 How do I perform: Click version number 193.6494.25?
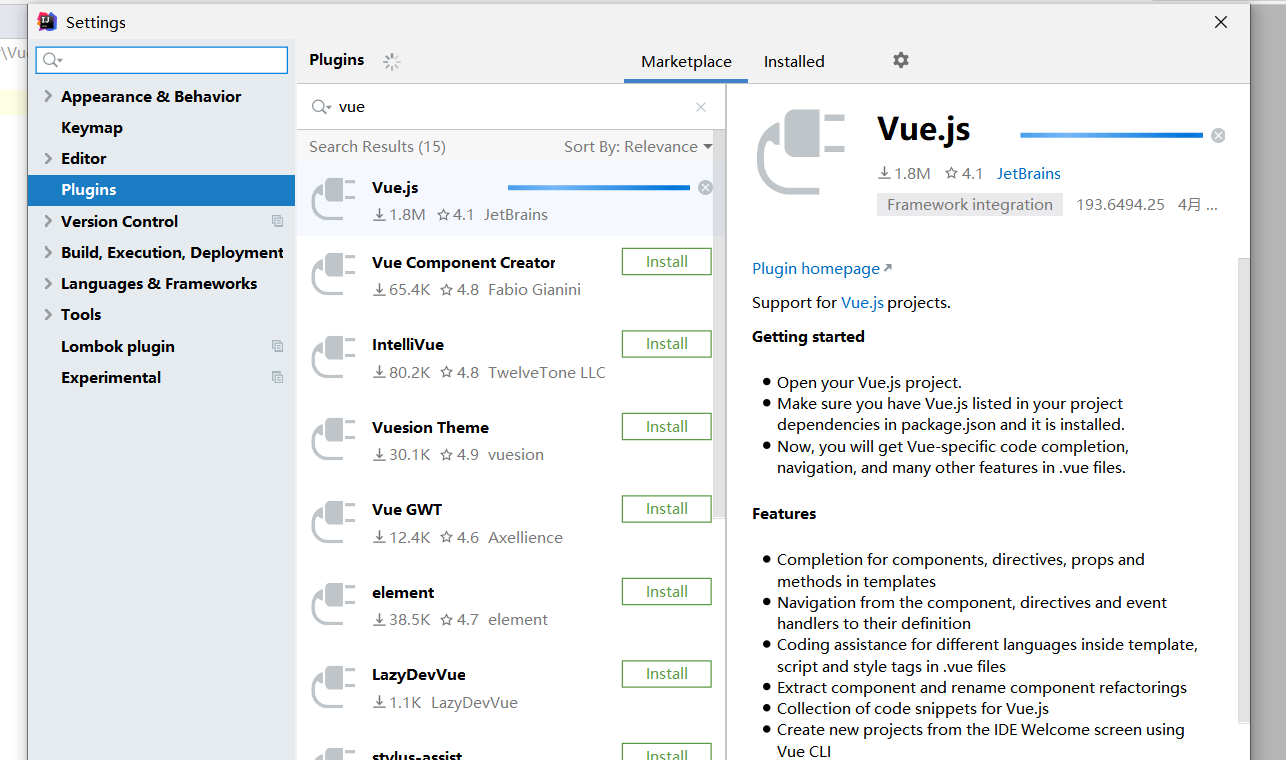pos(1120,204)
